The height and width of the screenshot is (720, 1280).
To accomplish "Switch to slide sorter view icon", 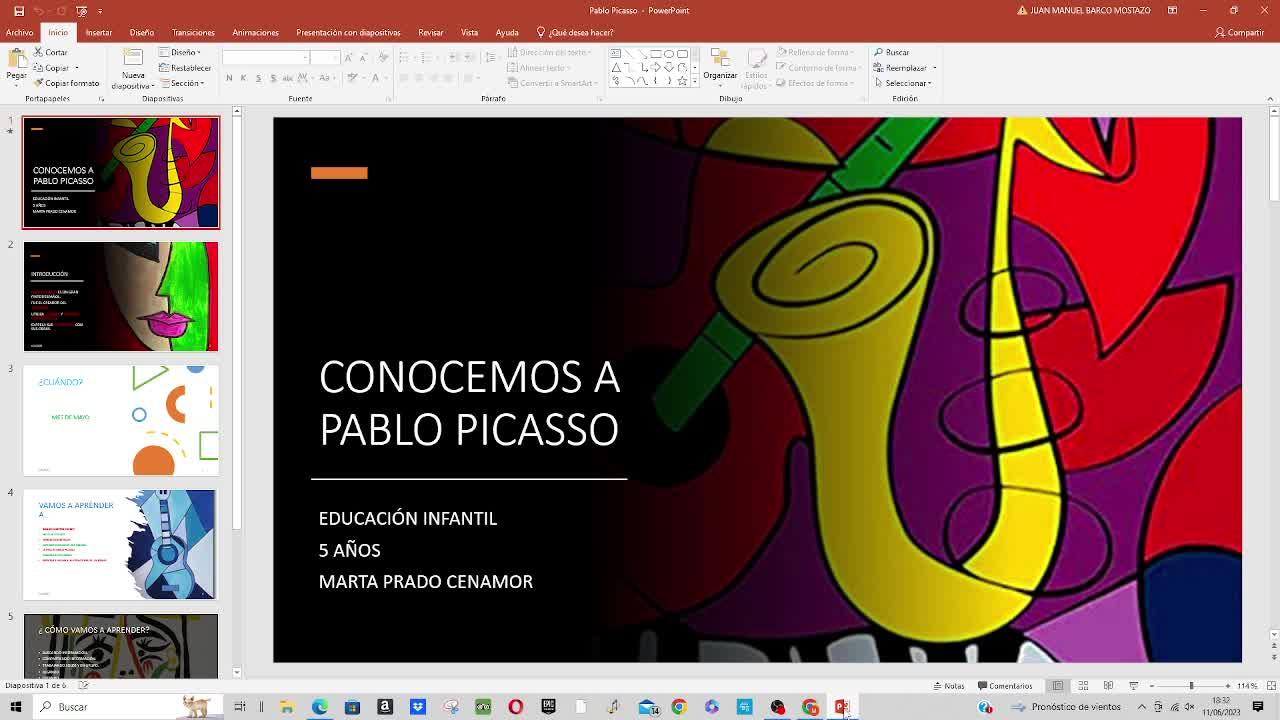I will click(x=1083, y=686).
